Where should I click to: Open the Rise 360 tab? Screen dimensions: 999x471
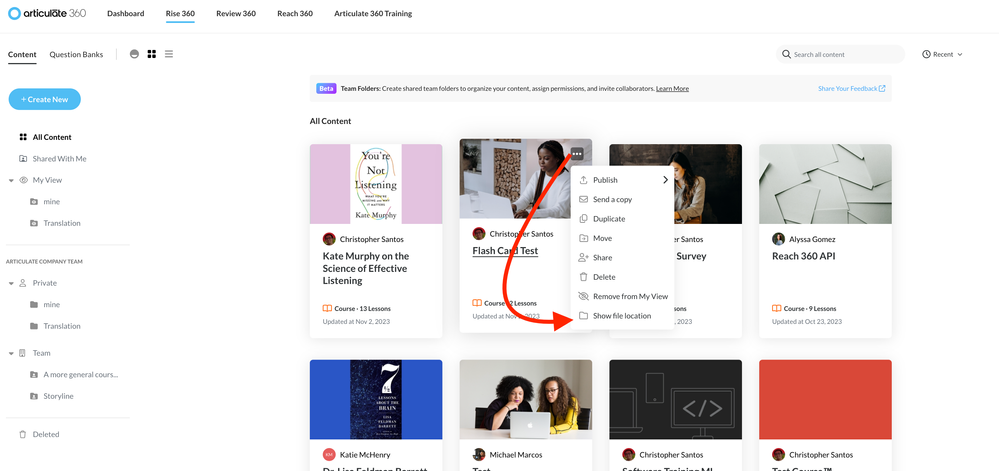180,13
